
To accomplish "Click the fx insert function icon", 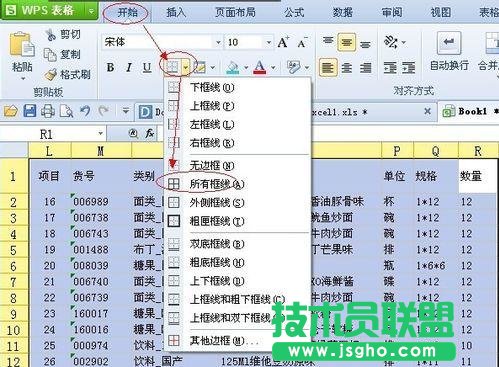I will (x=149, y=134).
